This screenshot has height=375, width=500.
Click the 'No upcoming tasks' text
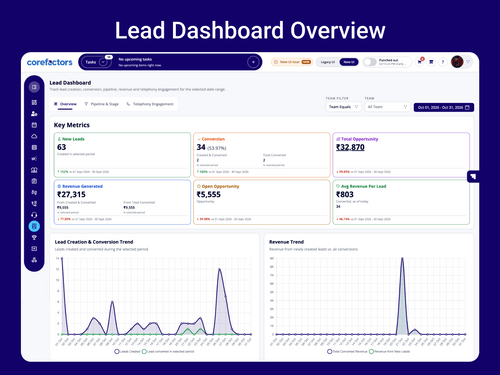click(x=135, y=59)
